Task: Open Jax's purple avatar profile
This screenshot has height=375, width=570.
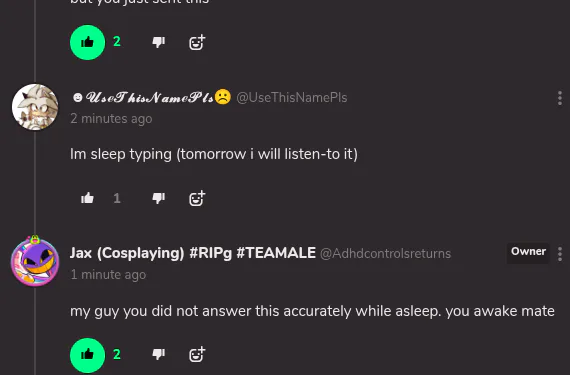Action: [35, 261]
